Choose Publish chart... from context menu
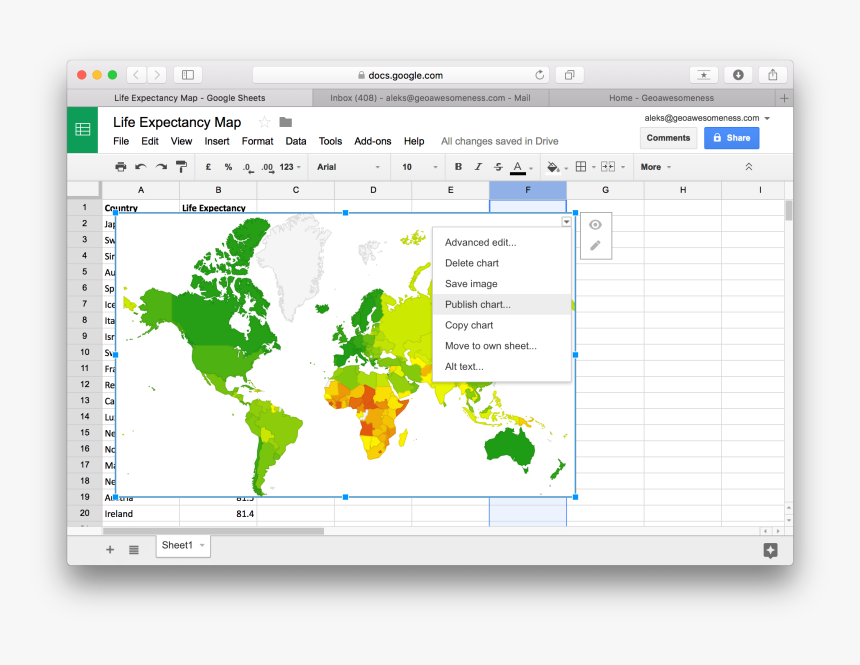Viewport: 860px width, 665px height. pyautogui.click(x=478, y=304)
